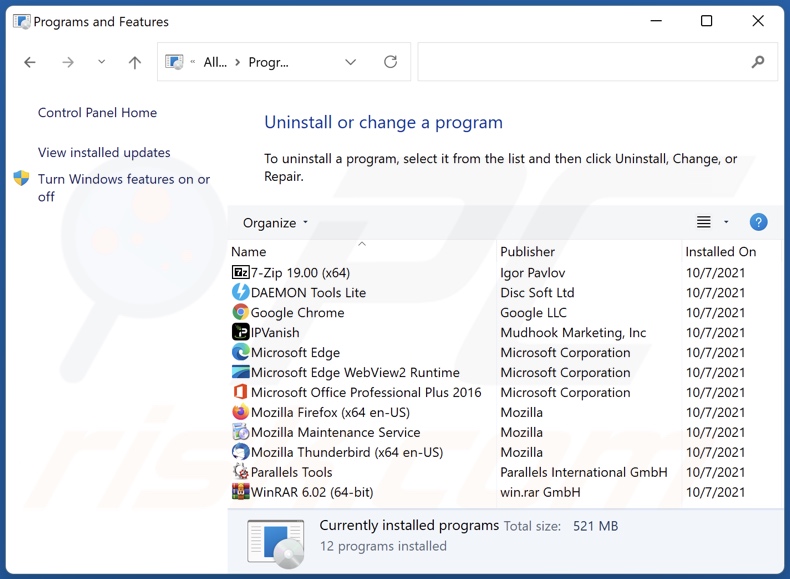Open the Organize dropdown menu
Screen dimensions: 790x579
[276, 223]
